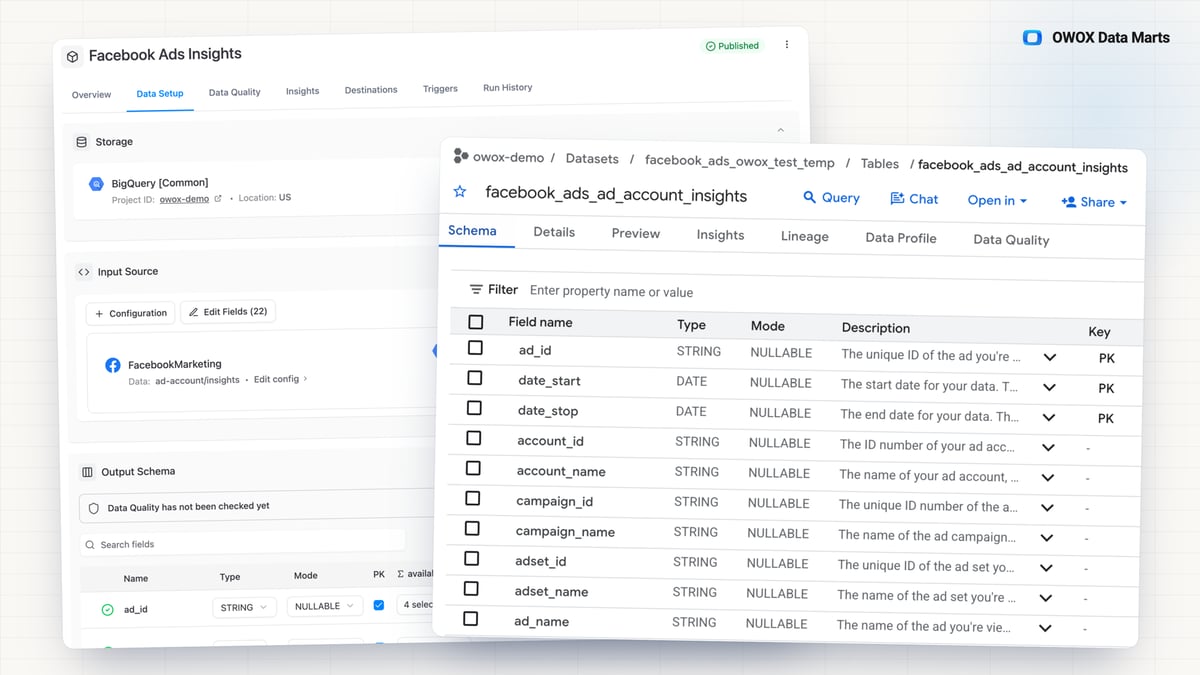Open the owox-demo project ID link
The height and width of the screenshot is (675, 1200).
[184, 199]
